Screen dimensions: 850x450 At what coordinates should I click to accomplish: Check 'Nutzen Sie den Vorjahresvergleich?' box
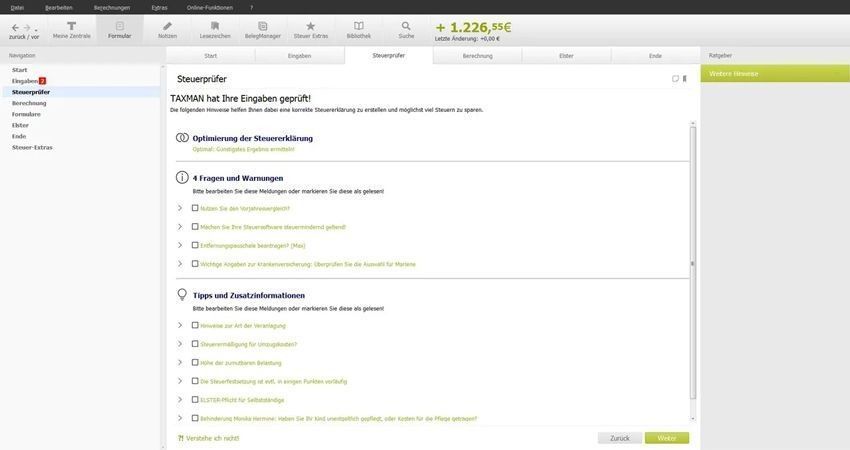pyautogui.click(x=195, y=208)
